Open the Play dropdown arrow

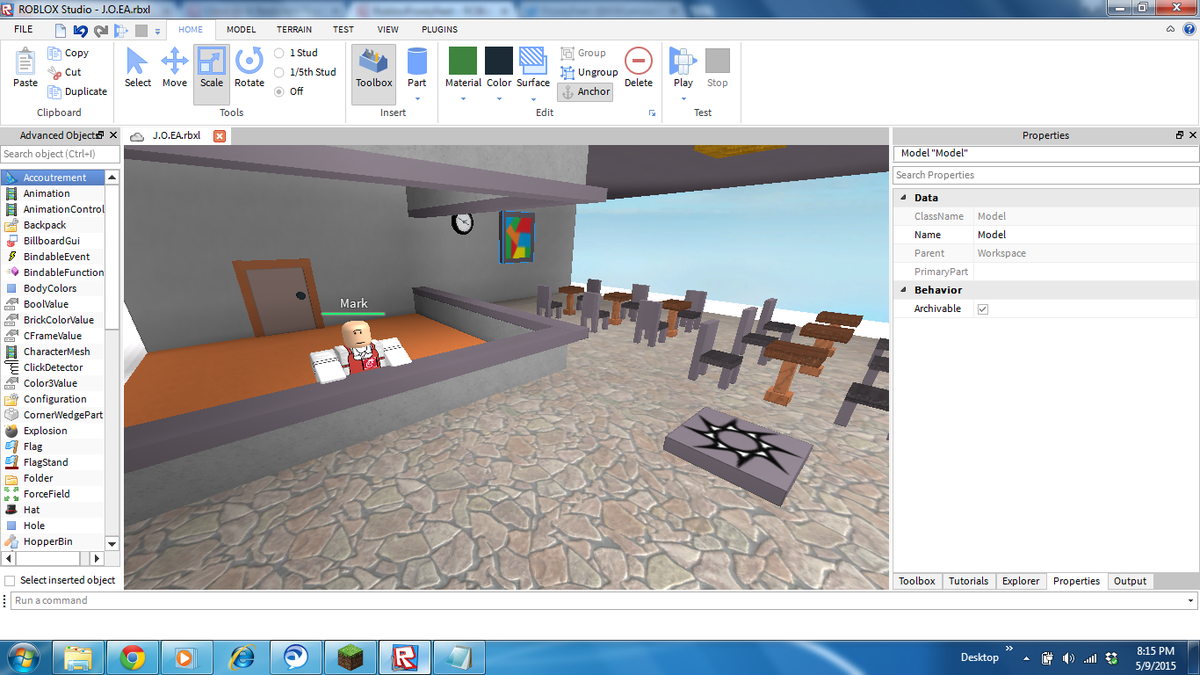[x=683, y=98]
